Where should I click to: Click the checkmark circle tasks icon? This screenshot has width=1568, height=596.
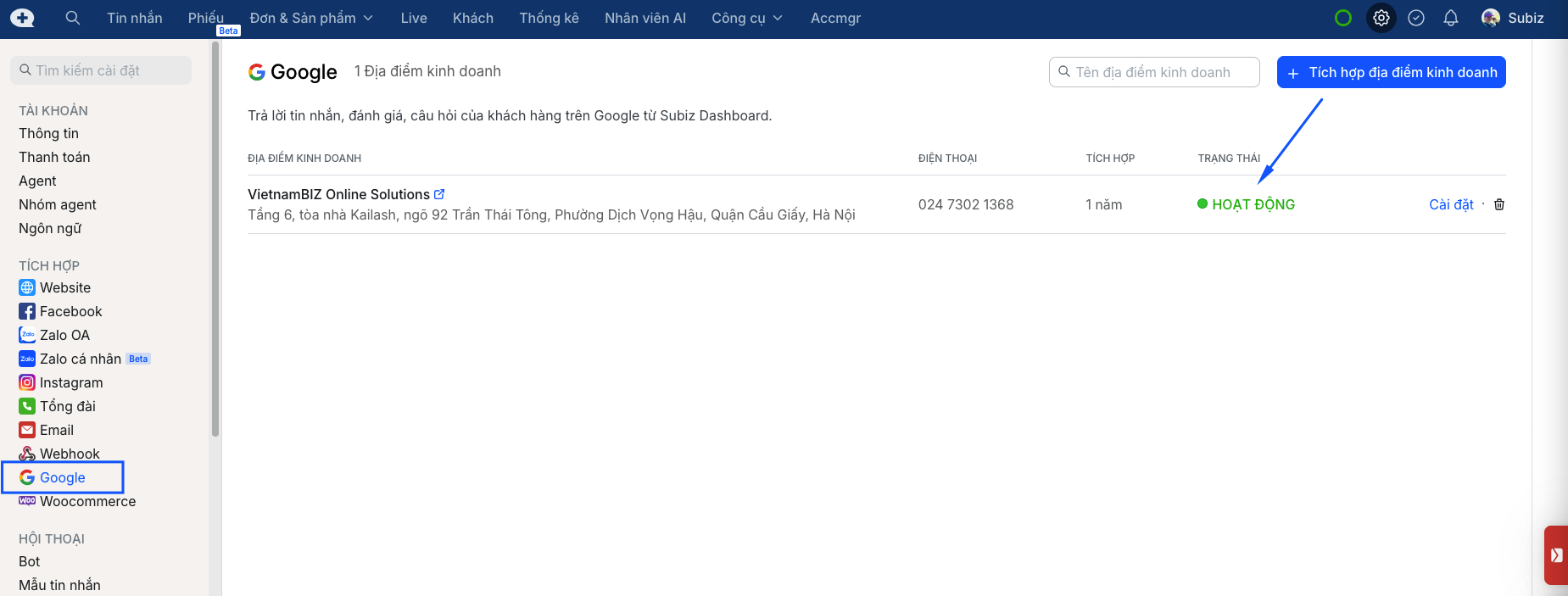coord(1416,18)
